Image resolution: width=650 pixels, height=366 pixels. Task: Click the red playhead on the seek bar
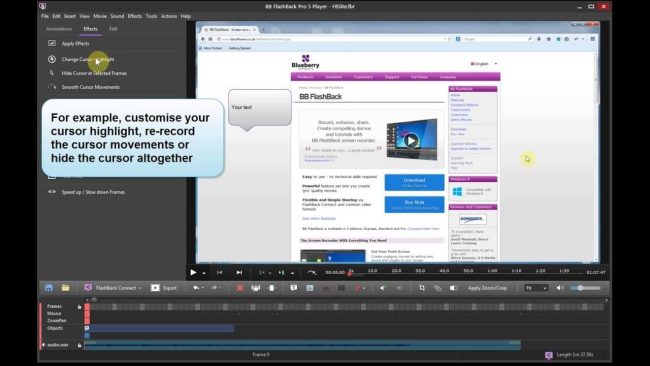pyautogui.click(x=350, y=273)
